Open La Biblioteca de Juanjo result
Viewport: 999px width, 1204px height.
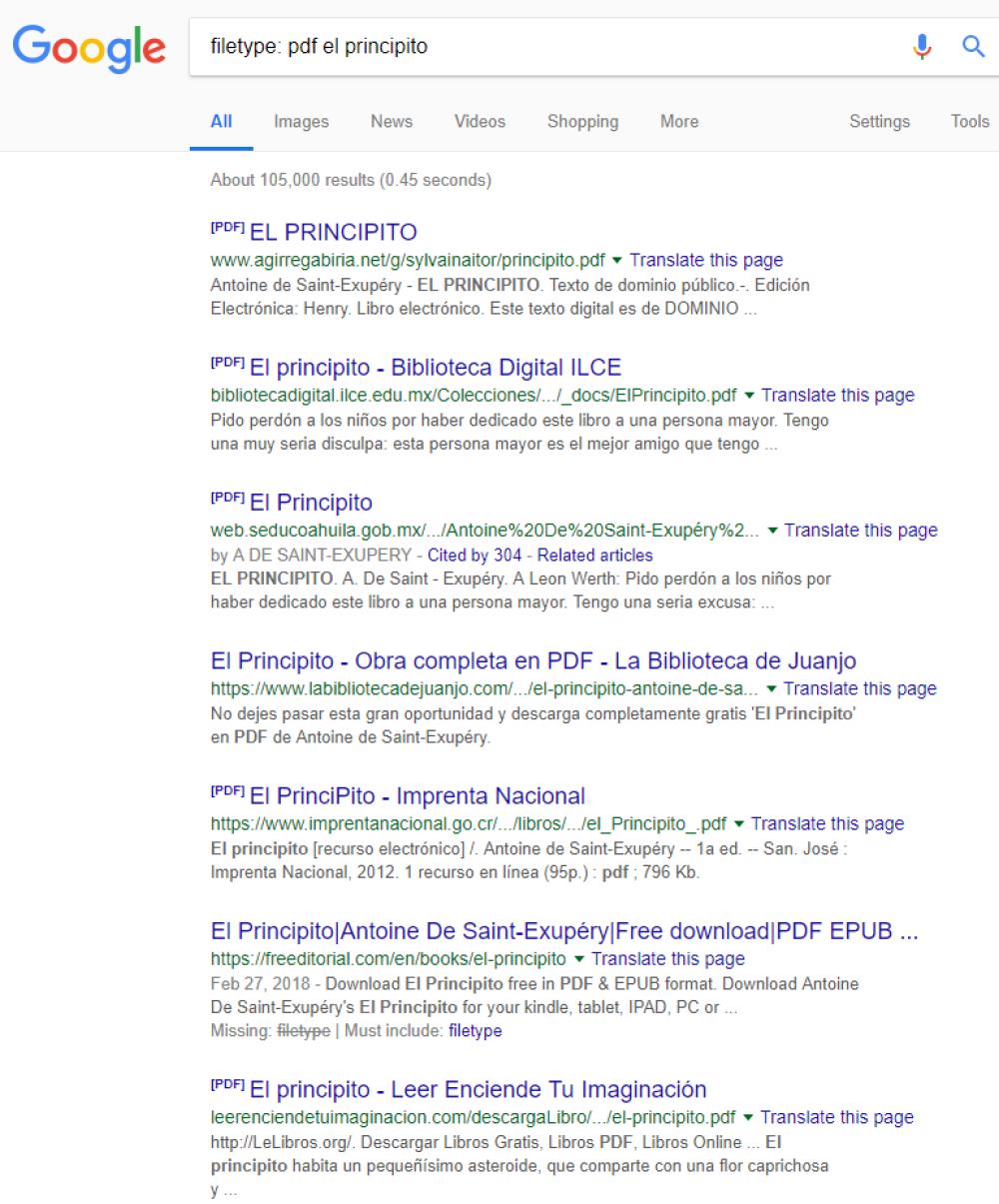[x=533, y=660]
